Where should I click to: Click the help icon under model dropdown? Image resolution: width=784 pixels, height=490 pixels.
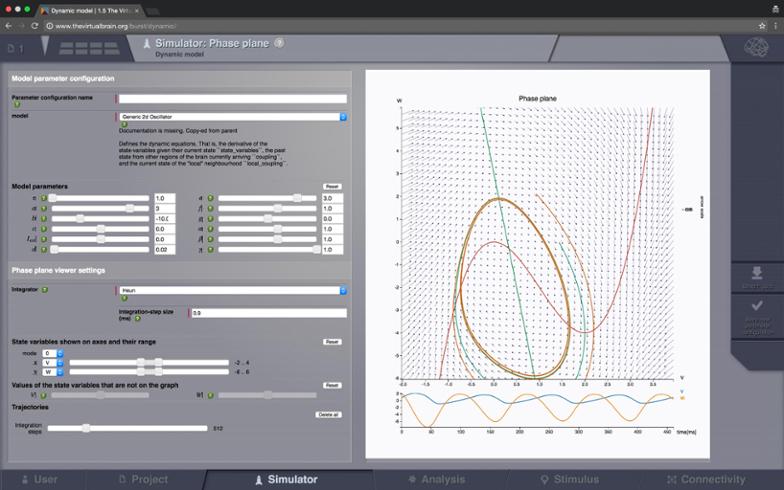click(x=123, y=125)
